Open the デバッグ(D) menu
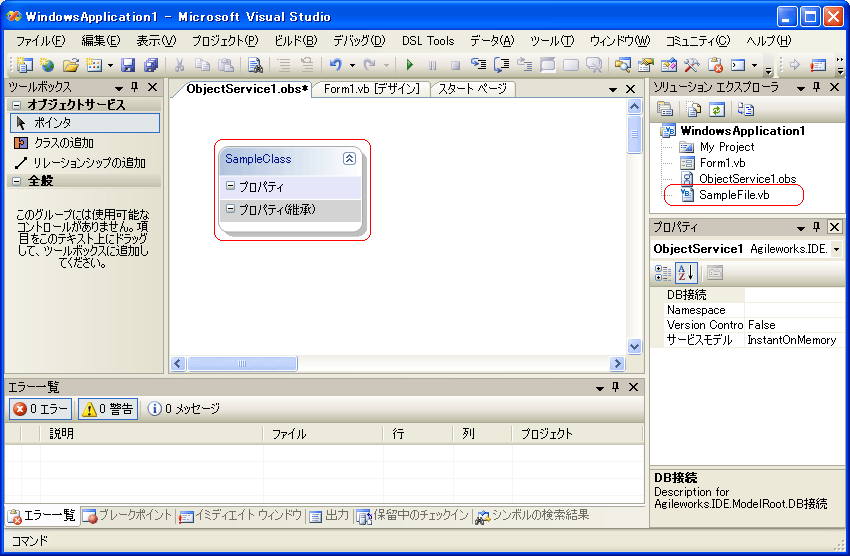This screenshot has height=556, width=850. 359,41
